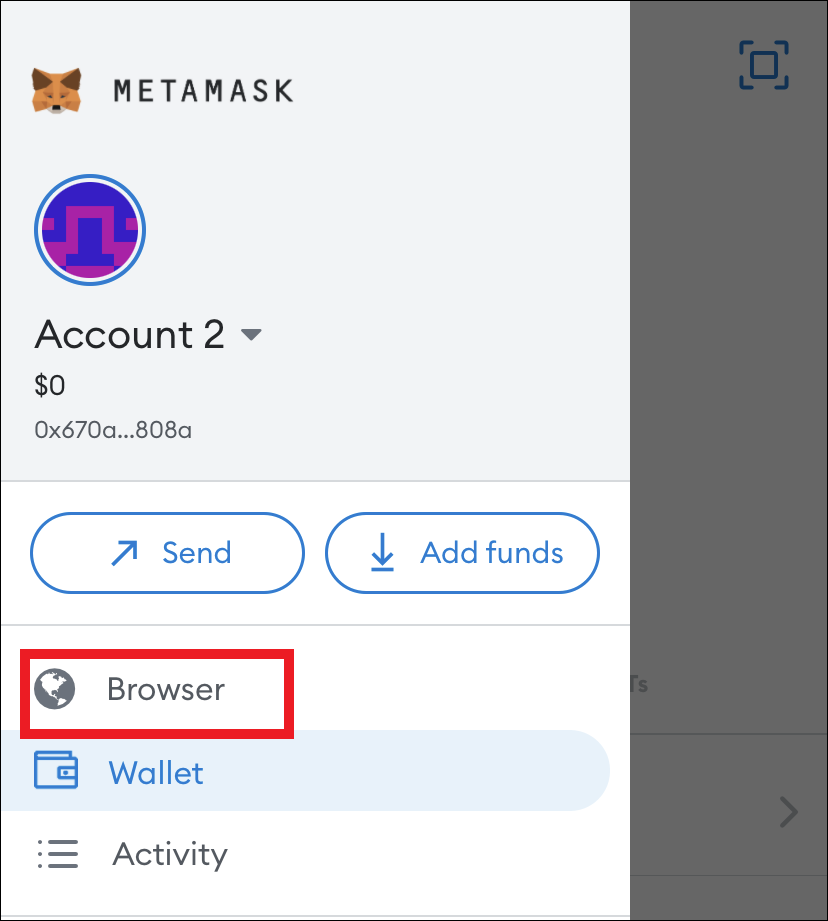828x921 pixels.
Task: Click the MetaMask fox logo
Action: pyautogui.click(x=56, y=90)
